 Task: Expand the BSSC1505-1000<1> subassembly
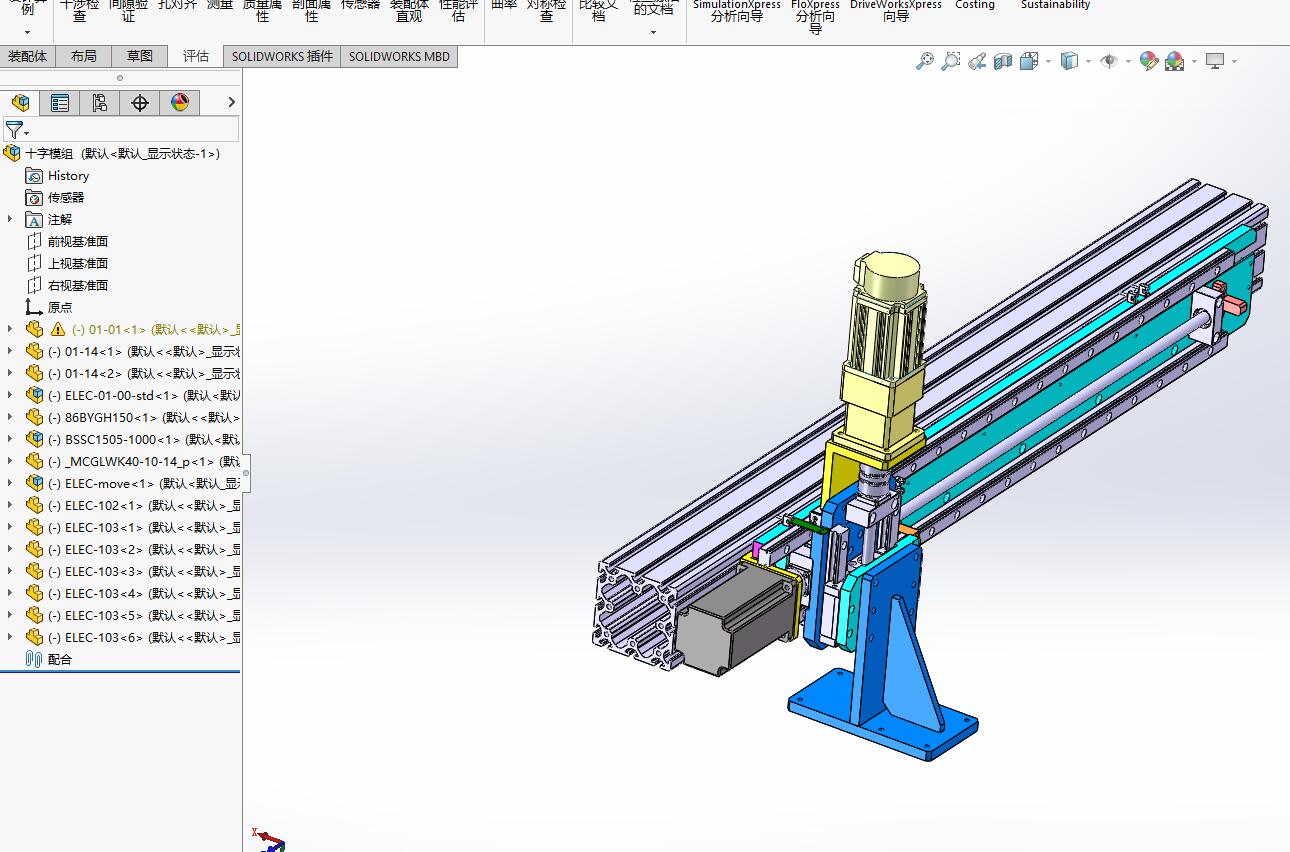(10, 439)
